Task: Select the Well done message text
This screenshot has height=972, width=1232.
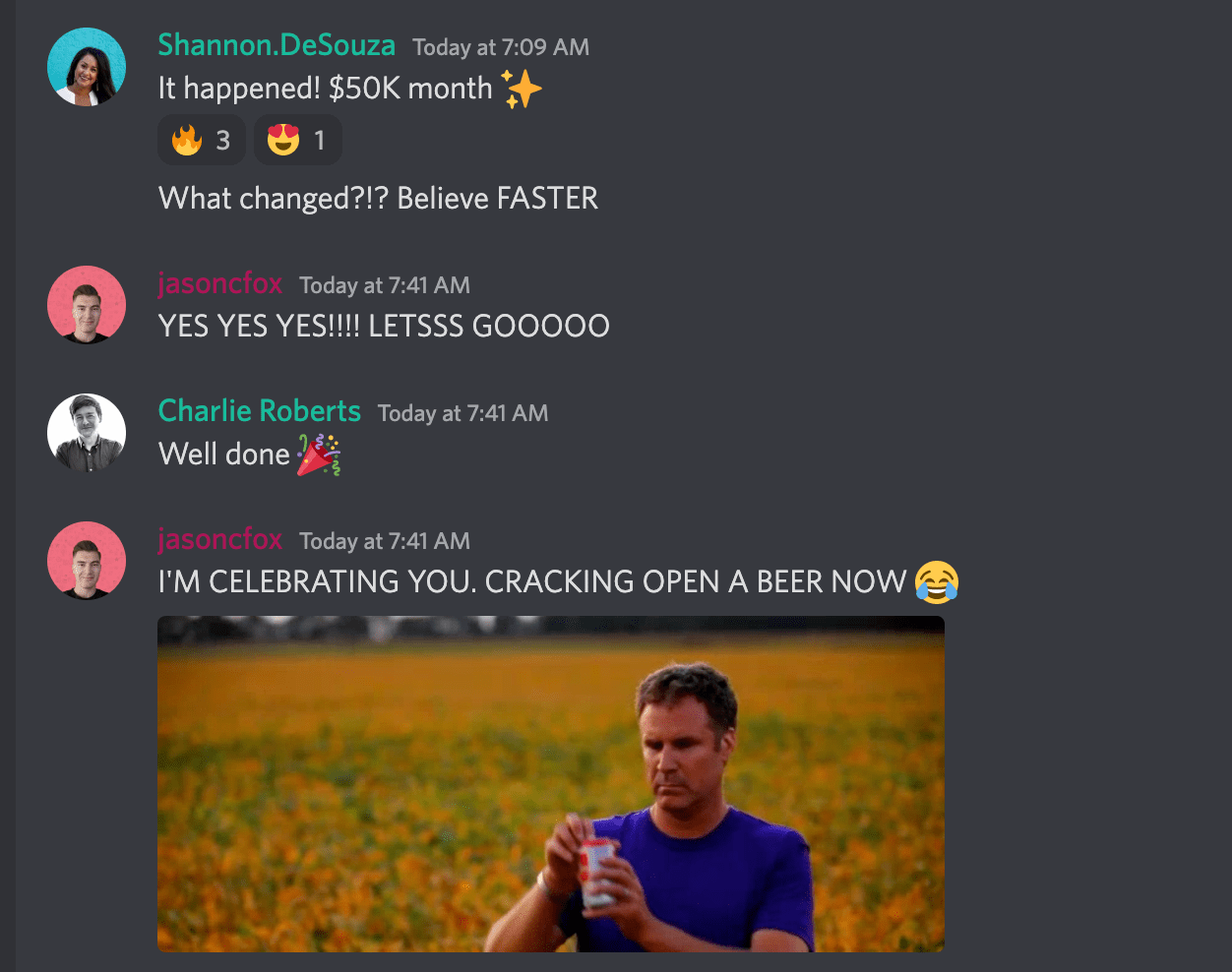Action: [224, 455]
